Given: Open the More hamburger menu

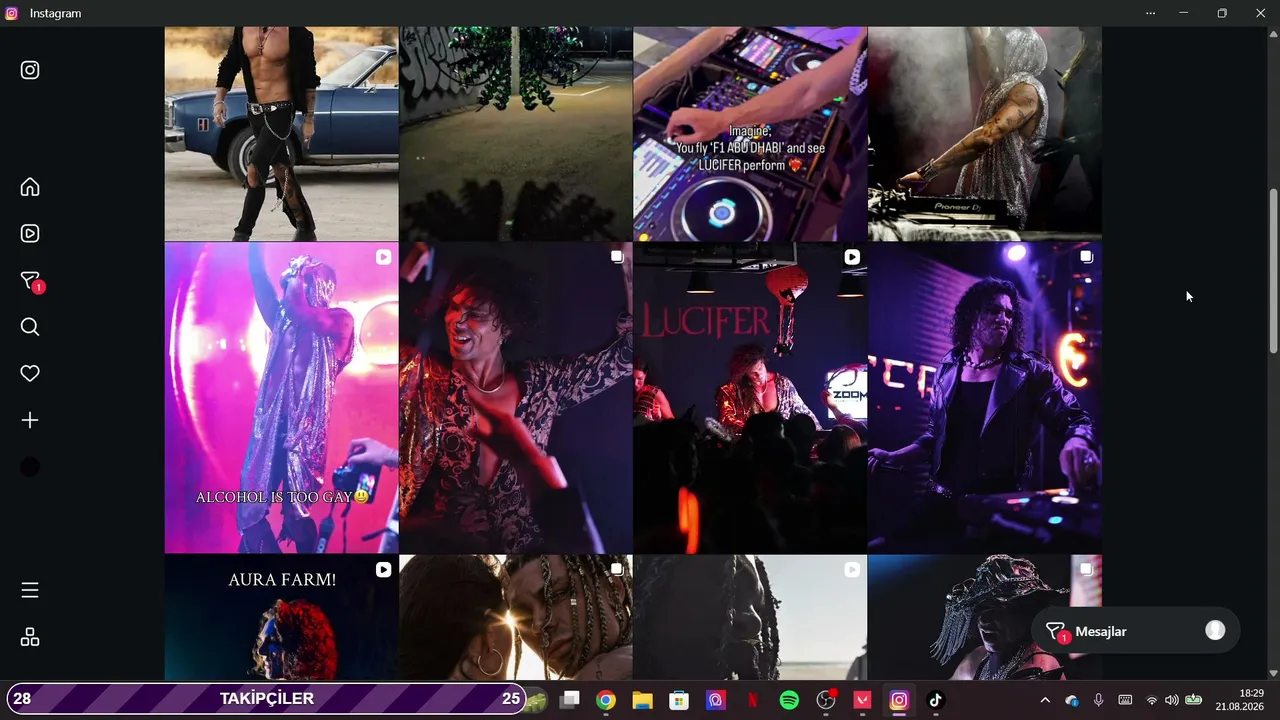Looking at the screenshot, I should tap(30, 590).
